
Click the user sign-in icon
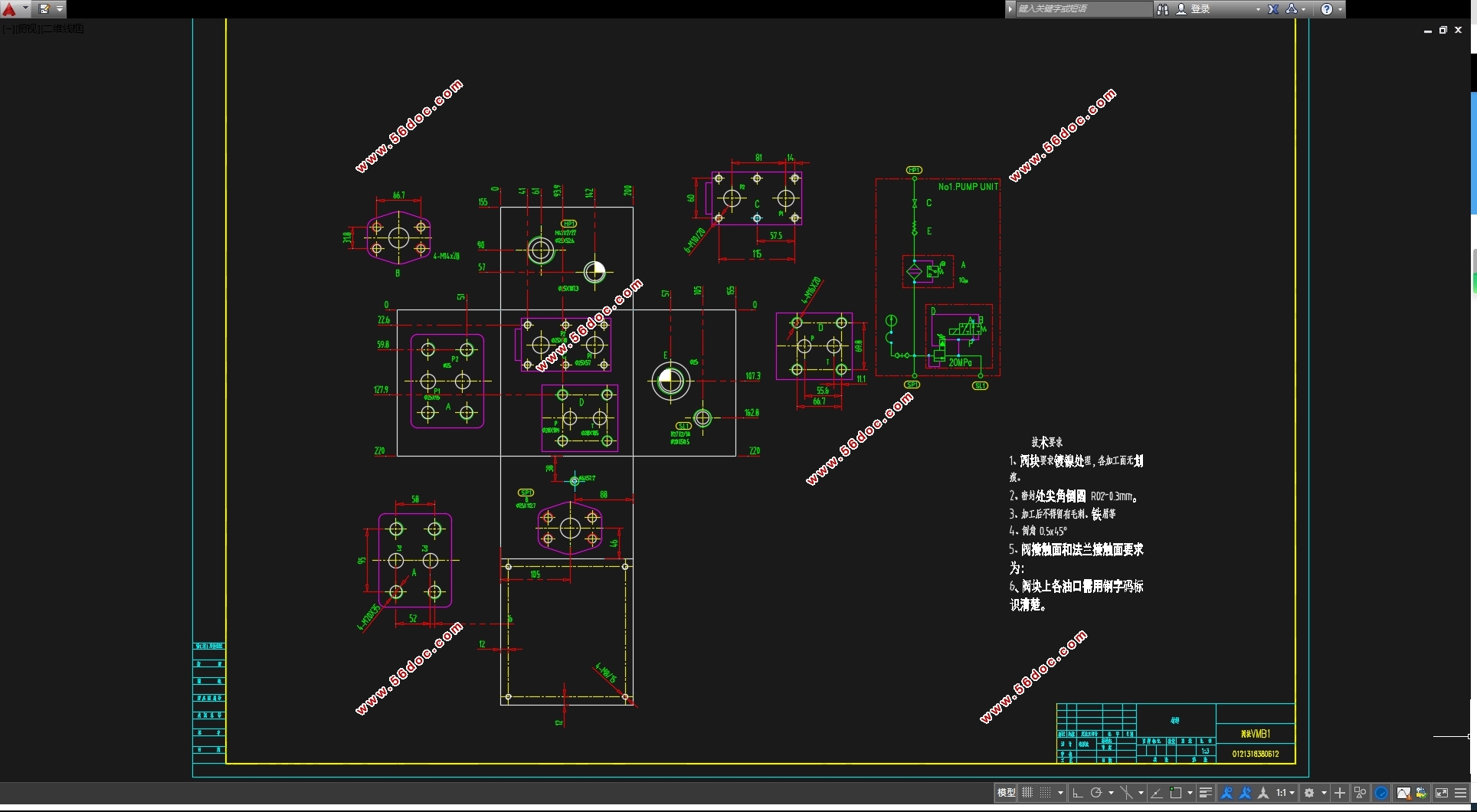pos(1181,9)
